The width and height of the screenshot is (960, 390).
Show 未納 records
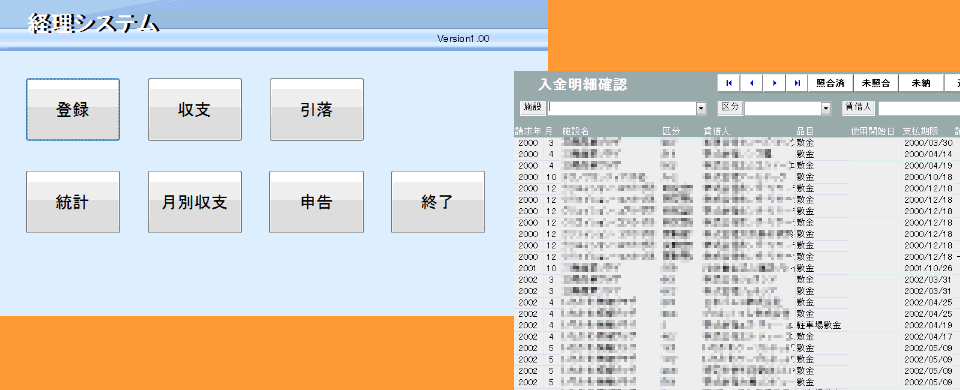(921, 83)
